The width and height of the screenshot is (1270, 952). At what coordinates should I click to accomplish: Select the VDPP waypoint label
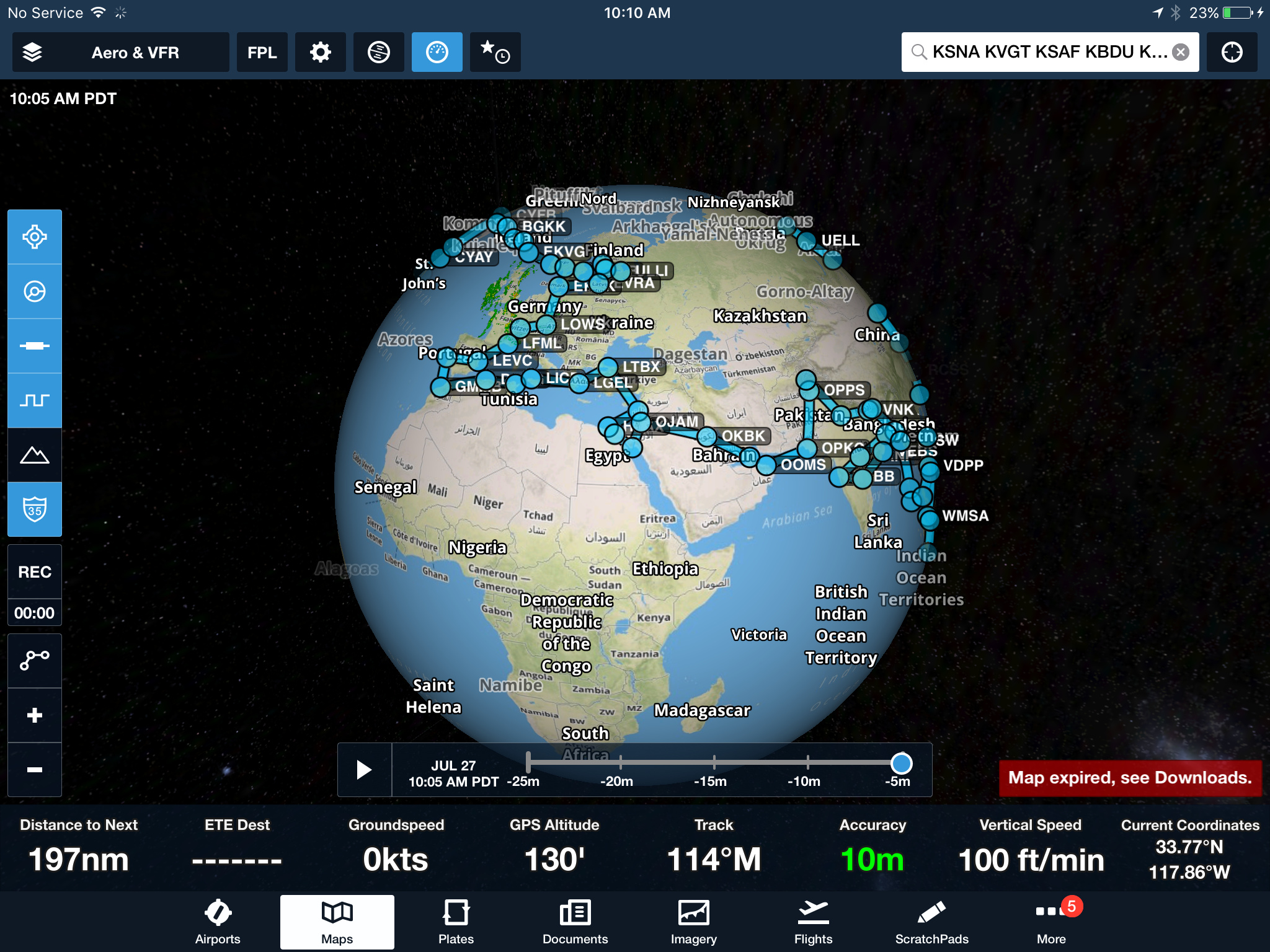pos(963,465)
